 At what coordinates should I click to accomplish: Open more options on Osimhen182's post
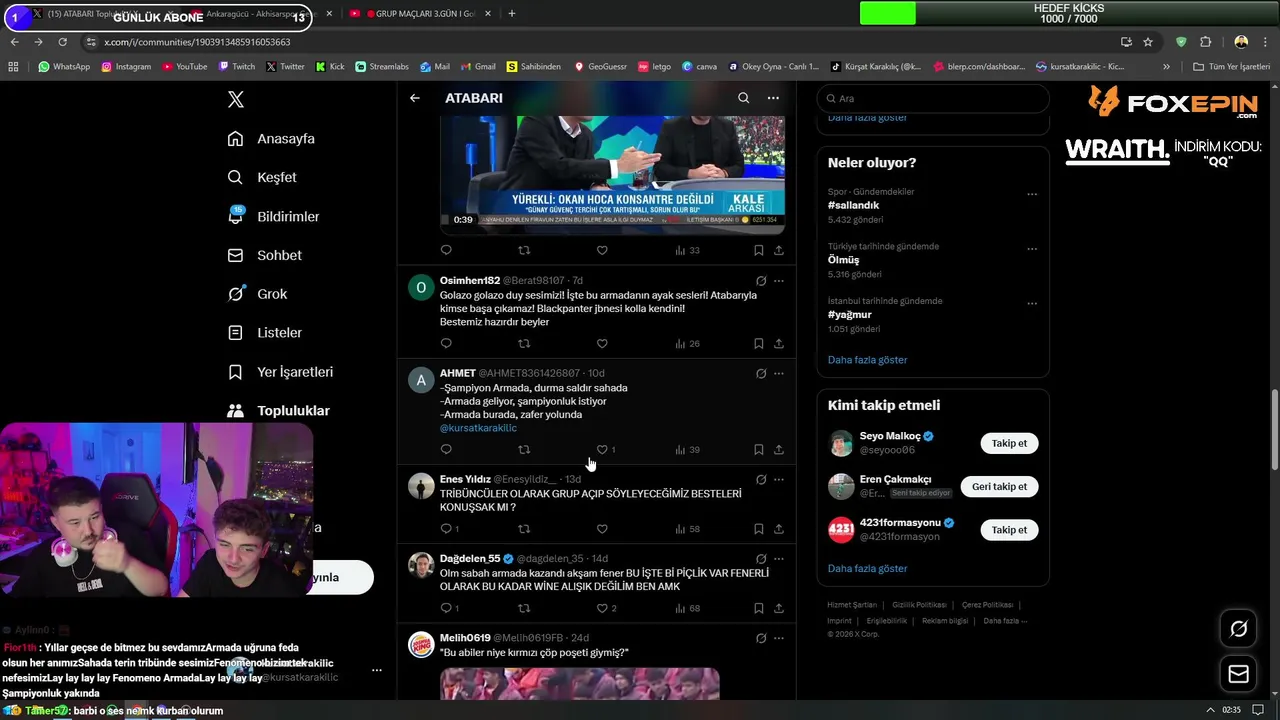pos(779,281)
